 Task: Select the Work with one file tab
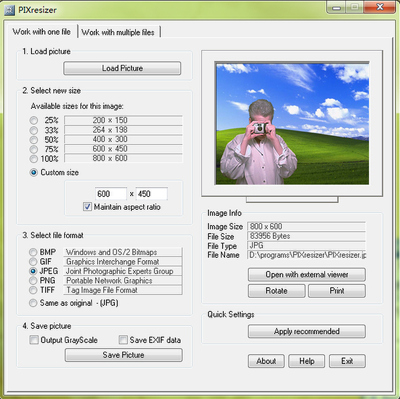tap(42, 32)
